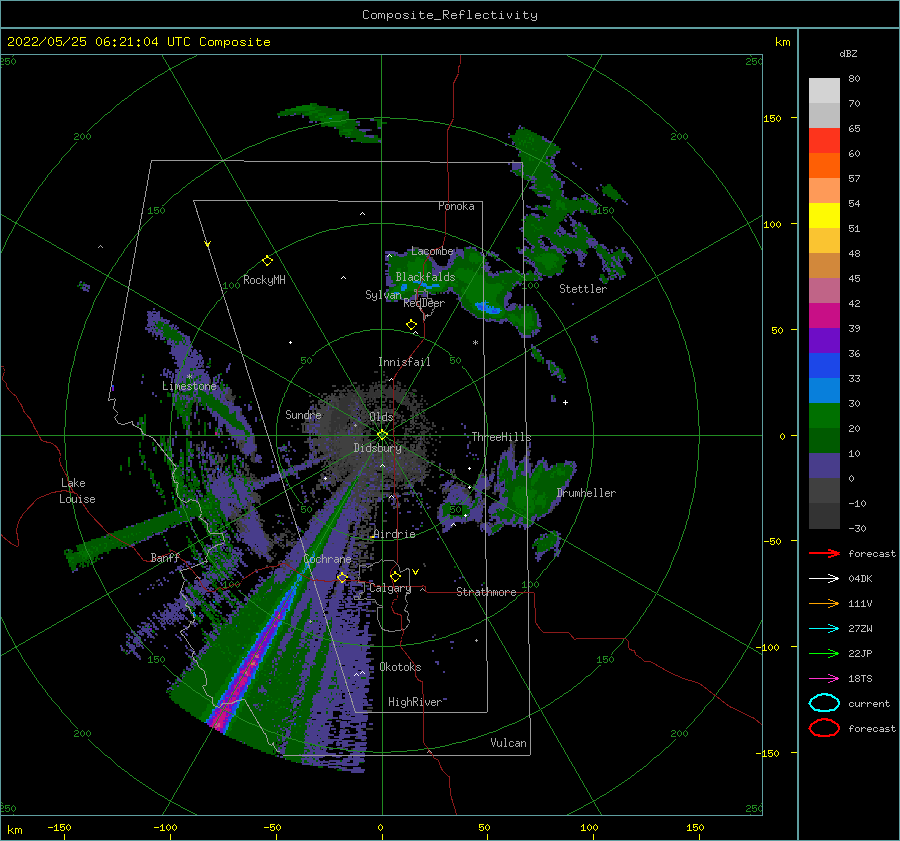Click the cyan current ellipse icon
The image size is (900, 841).
click(x=824, y=703)
